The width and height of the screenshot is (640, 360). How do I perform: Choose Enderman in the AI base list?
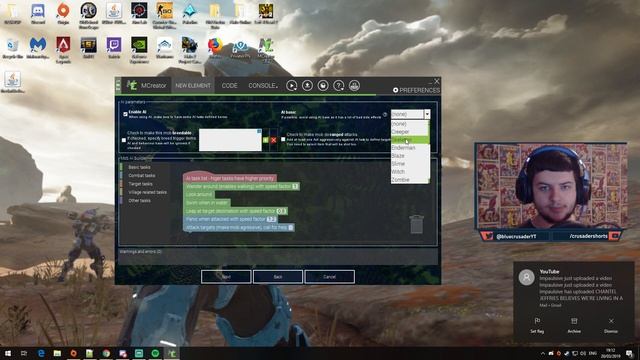pos(410,148)
